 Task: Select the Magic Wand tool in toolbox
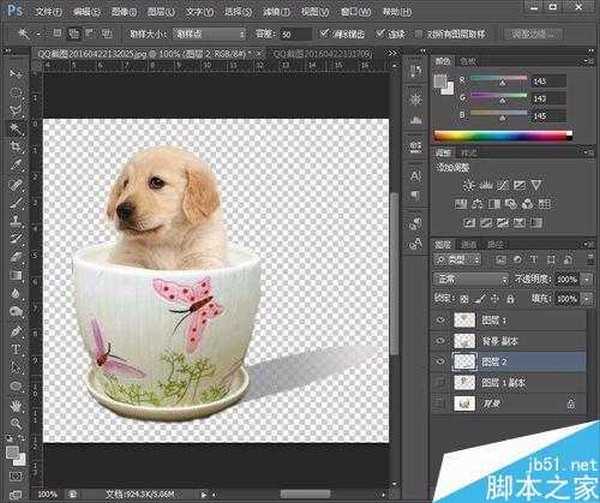click(x=16, y=129)
